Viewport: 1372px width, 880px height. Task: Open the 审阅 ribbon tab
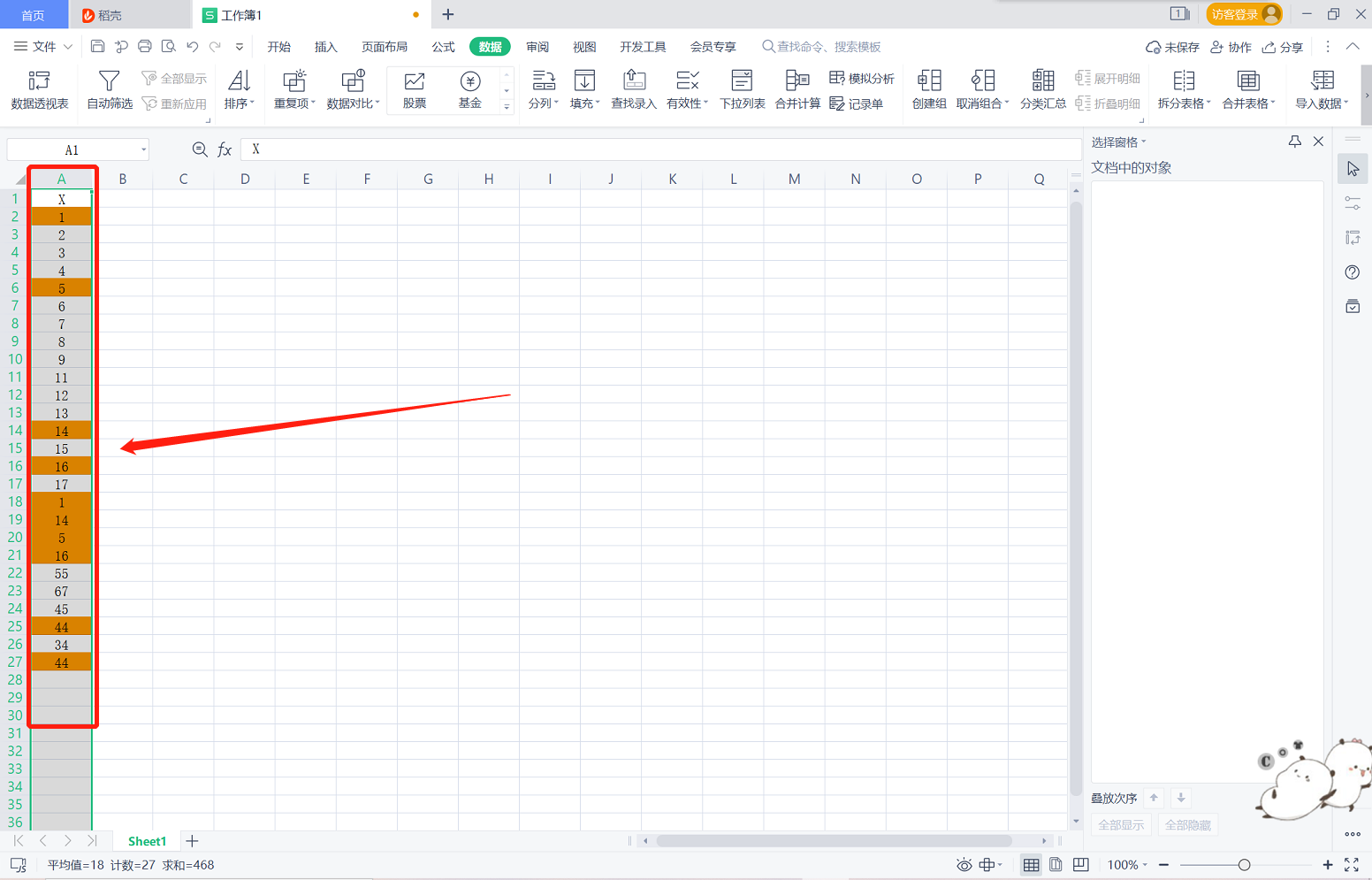(x=537, y=47)
